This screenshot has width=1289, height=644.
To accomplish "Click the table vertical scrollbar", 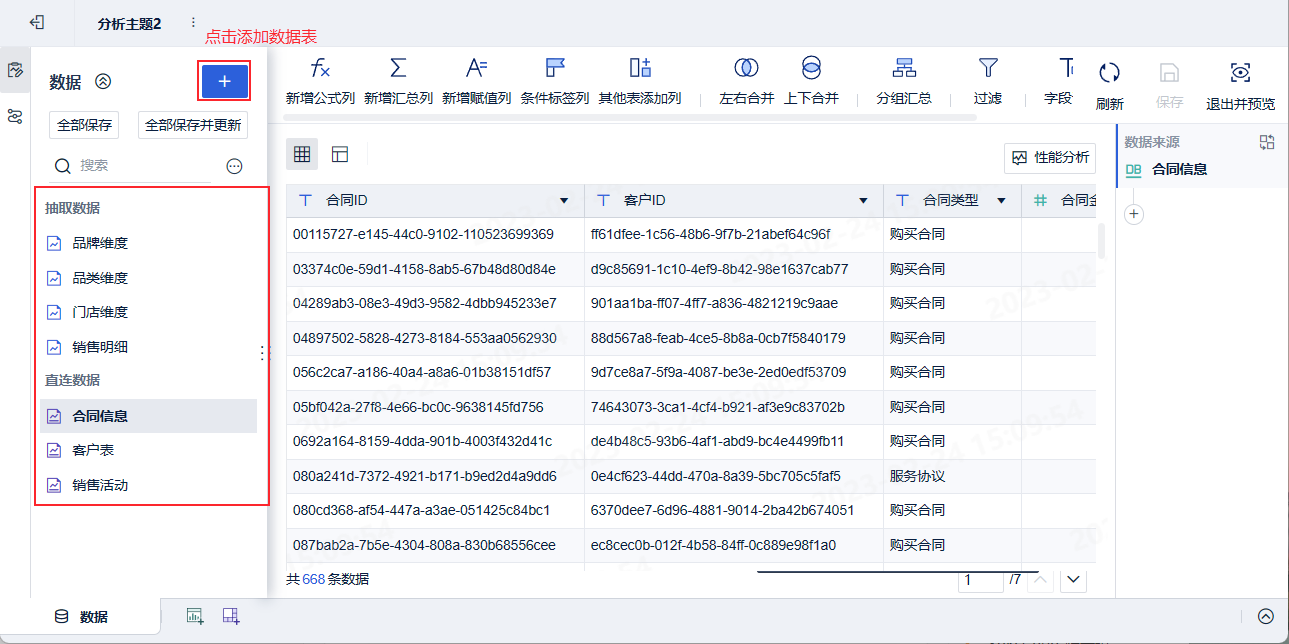I will [x=1103, y=242].
